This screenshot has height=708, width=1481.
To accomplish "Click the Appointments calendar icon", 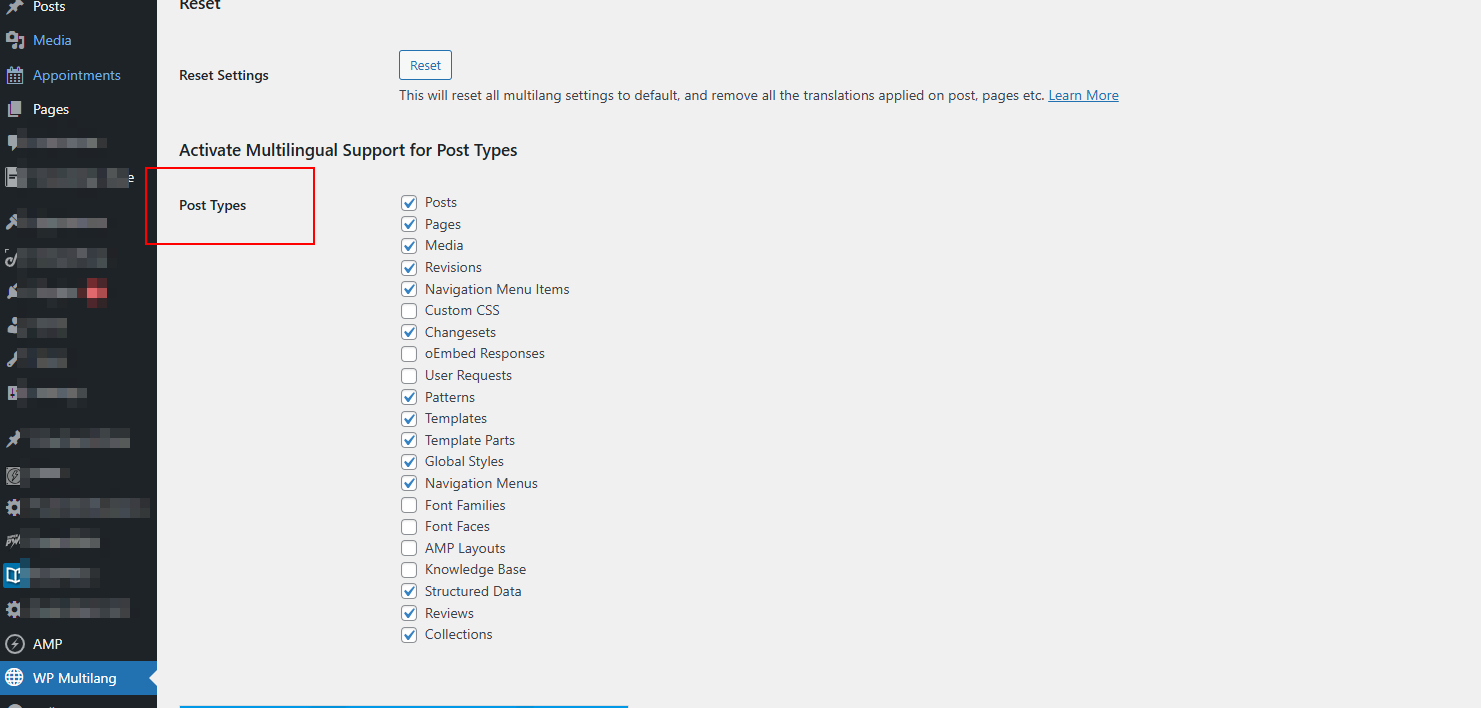I will (15, 75).
